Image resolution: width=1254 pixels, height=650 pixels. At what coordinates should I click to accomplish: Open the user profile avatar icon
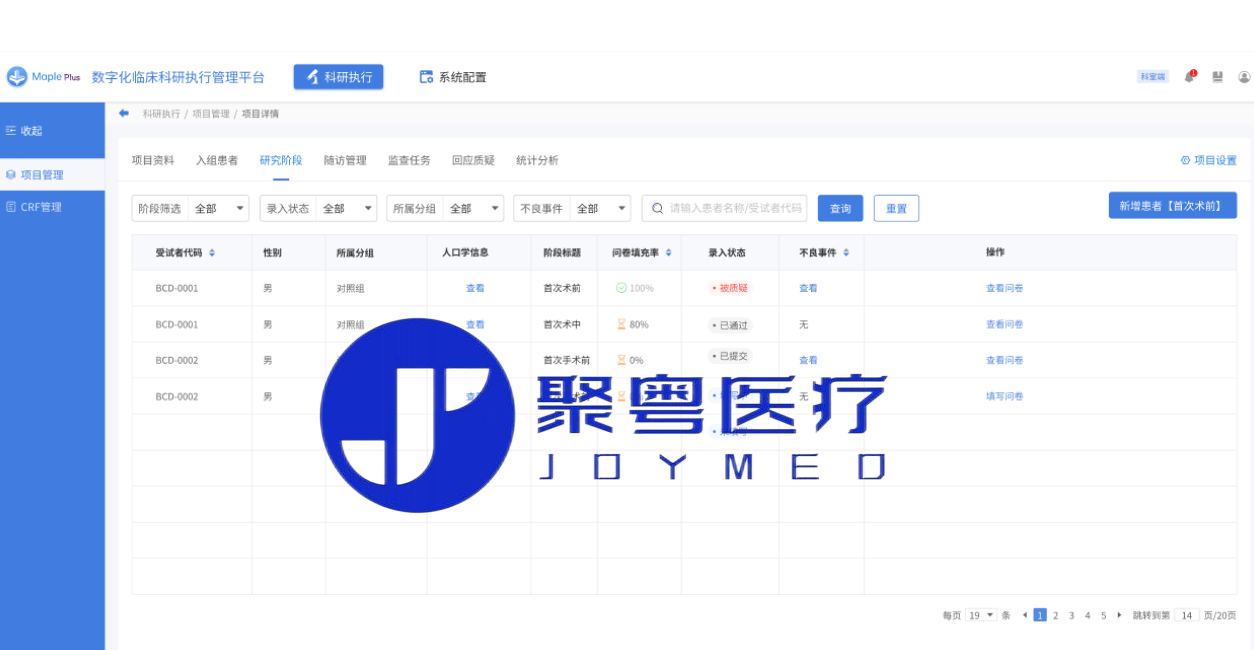(1244, 77)
